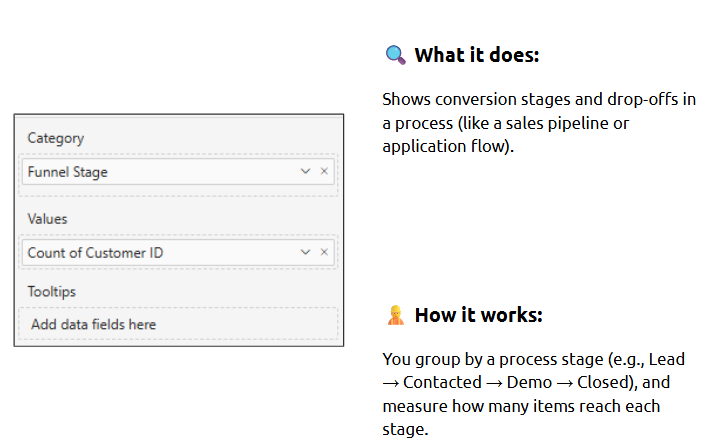Click the paragraph starting 'You group by'

click(x=534, y=394)
